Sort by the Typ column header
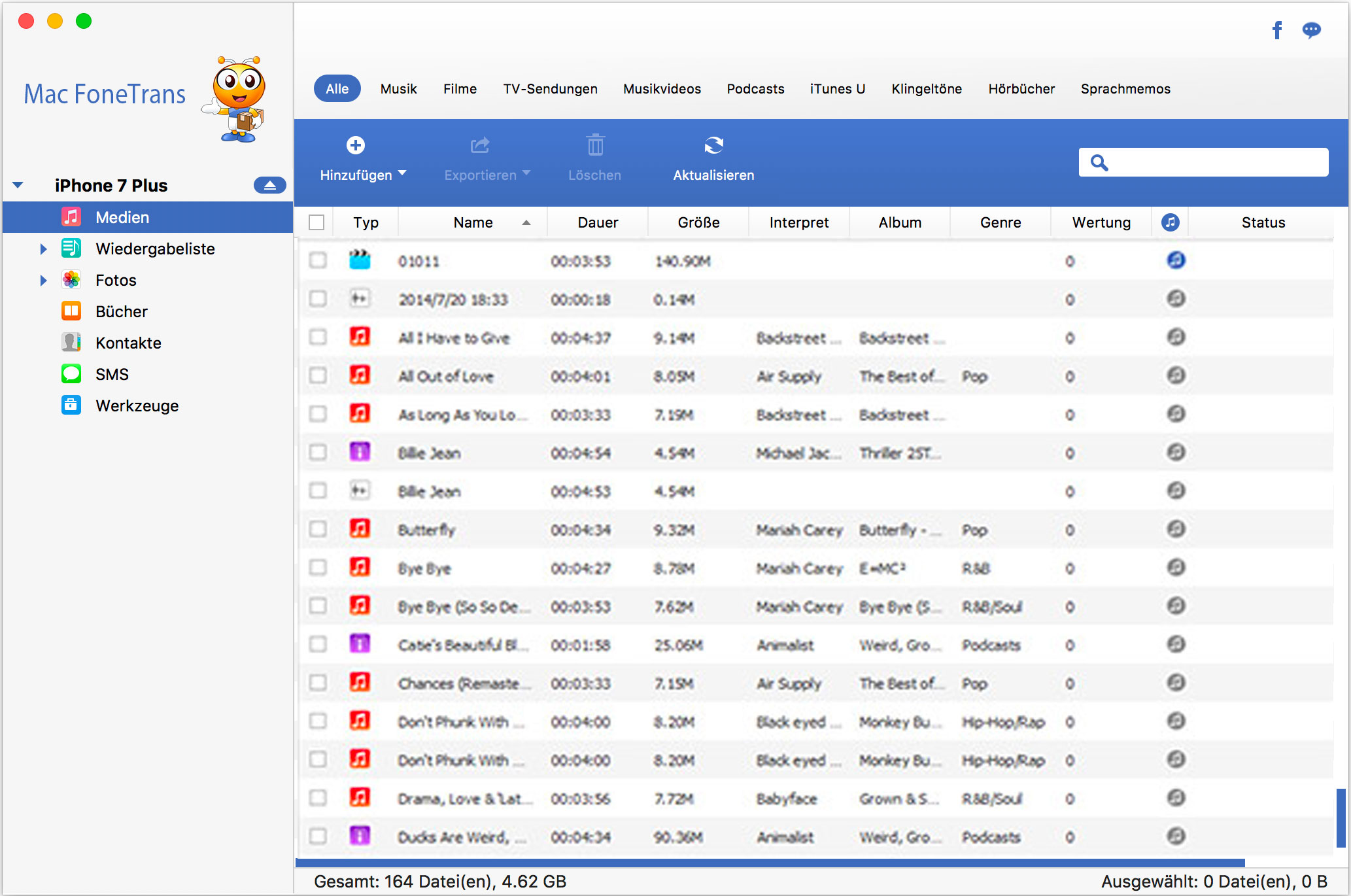The height and width of the screenshot is (896, 1351). tap(366, 222)
